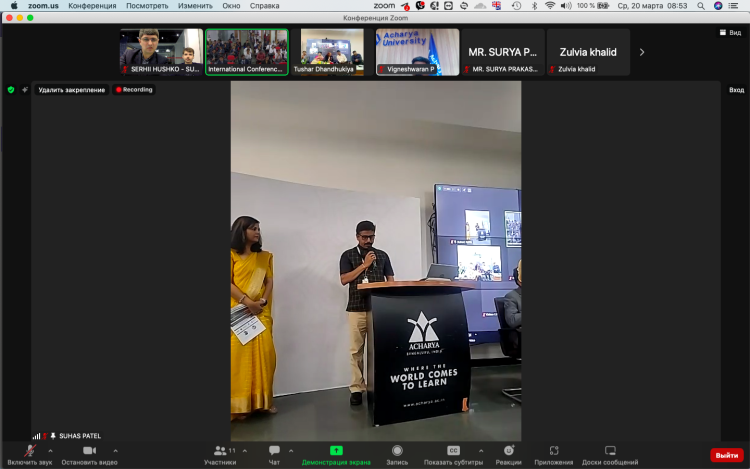Unmute microphone with Включить звук icon
The image size is (750, 469).
tap(29, 451)
